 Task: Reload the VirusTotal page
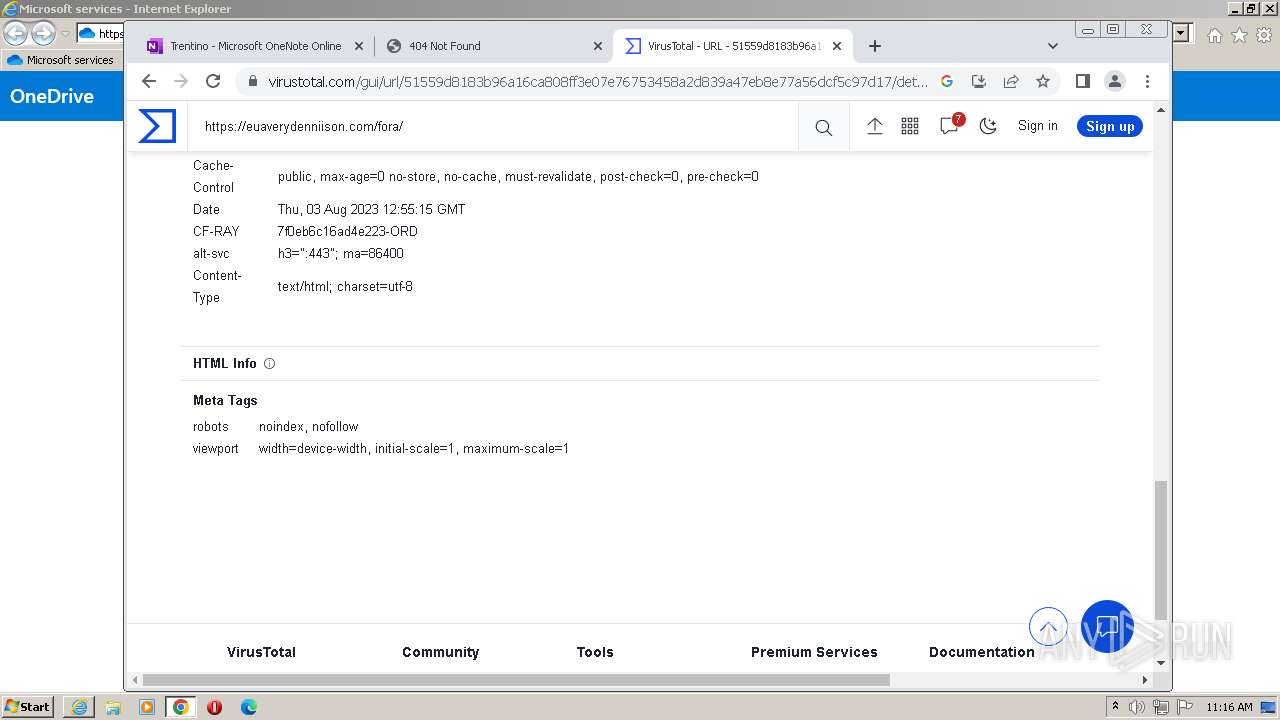click(x=213, y=81)
